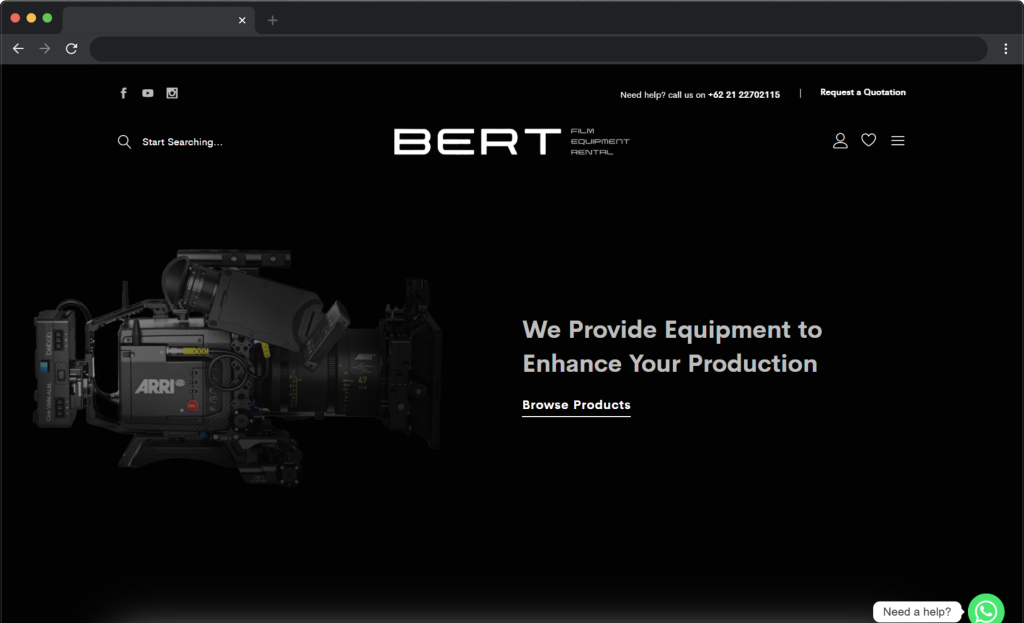Click the ARRI camera hero image
Image resolution: width=1024 pixels, height=623 pixels.
[x=240, y=365]
